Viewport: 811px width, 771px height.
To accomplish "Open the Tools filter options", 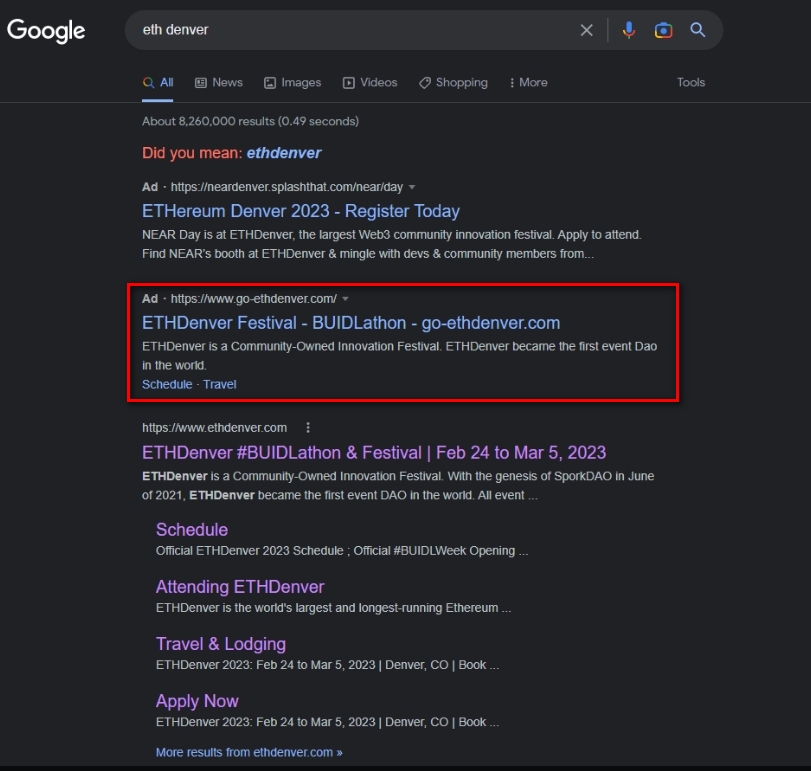I will (x=691, y=83).
